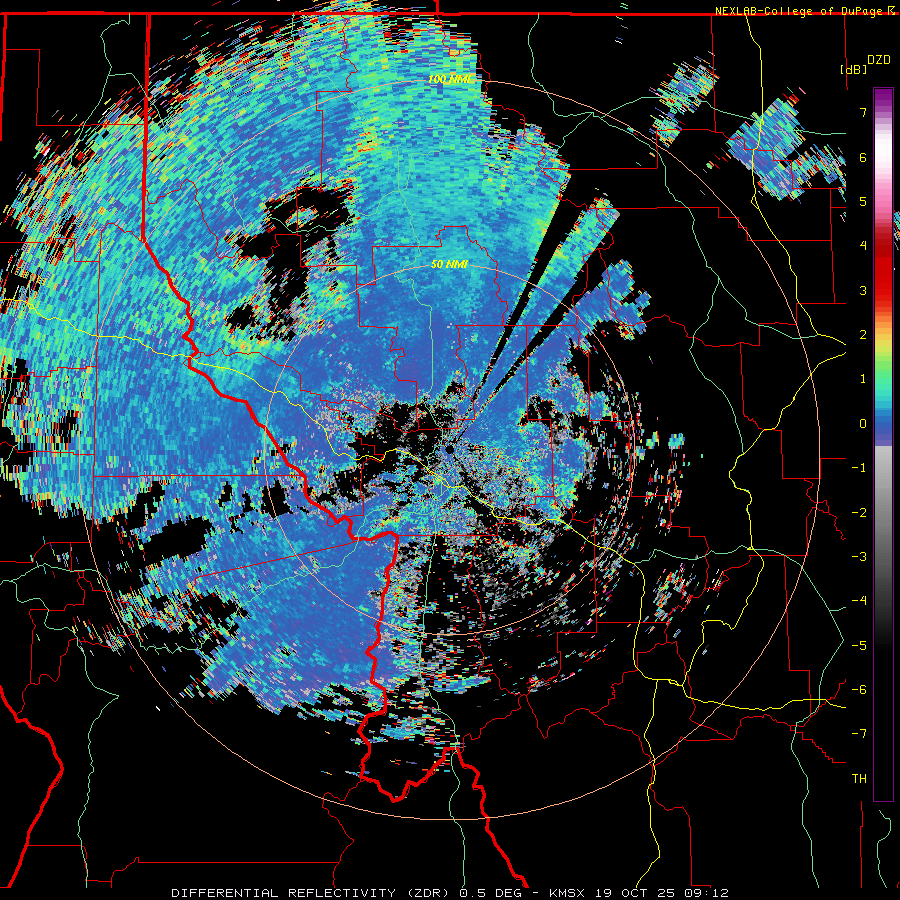
Task: Click the NEXLAB-College of DuPage credit text
Action: pos(799,11)
